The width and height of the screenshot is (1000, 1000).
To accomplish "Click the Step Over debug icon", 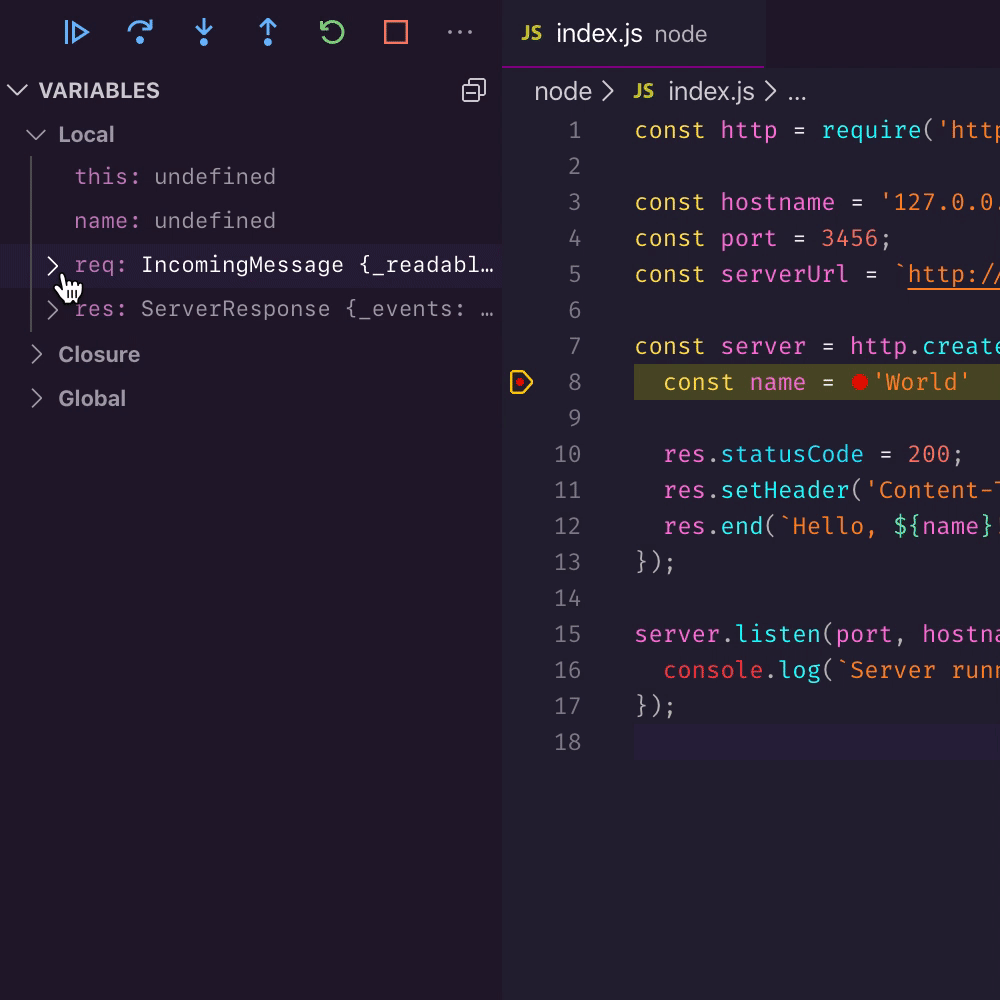I will point(141,33).
